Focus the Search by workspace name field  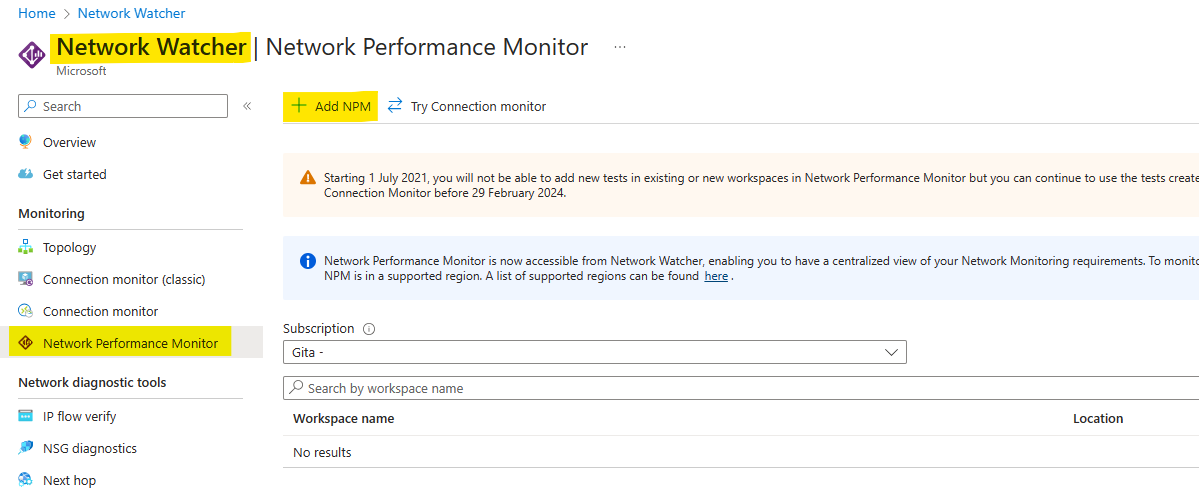point(741,388)
